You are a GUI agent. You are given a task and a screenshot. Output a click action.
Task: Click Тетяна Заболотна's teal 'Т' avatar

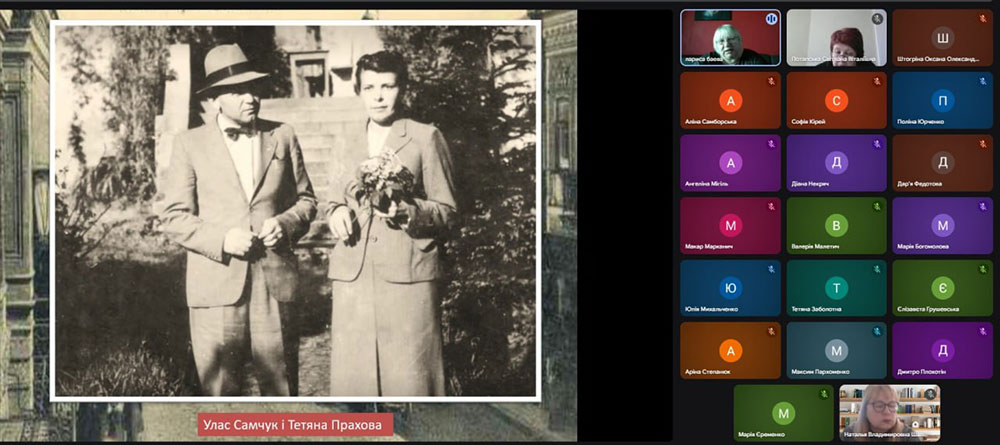[x=837, y=288]
